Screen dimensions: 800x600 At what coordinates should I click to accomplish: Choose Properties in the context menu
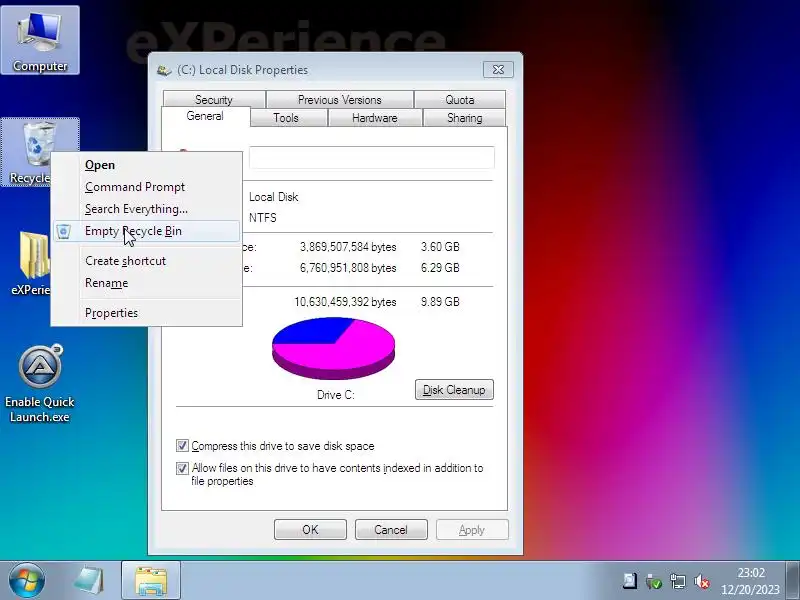pos(146,313)
